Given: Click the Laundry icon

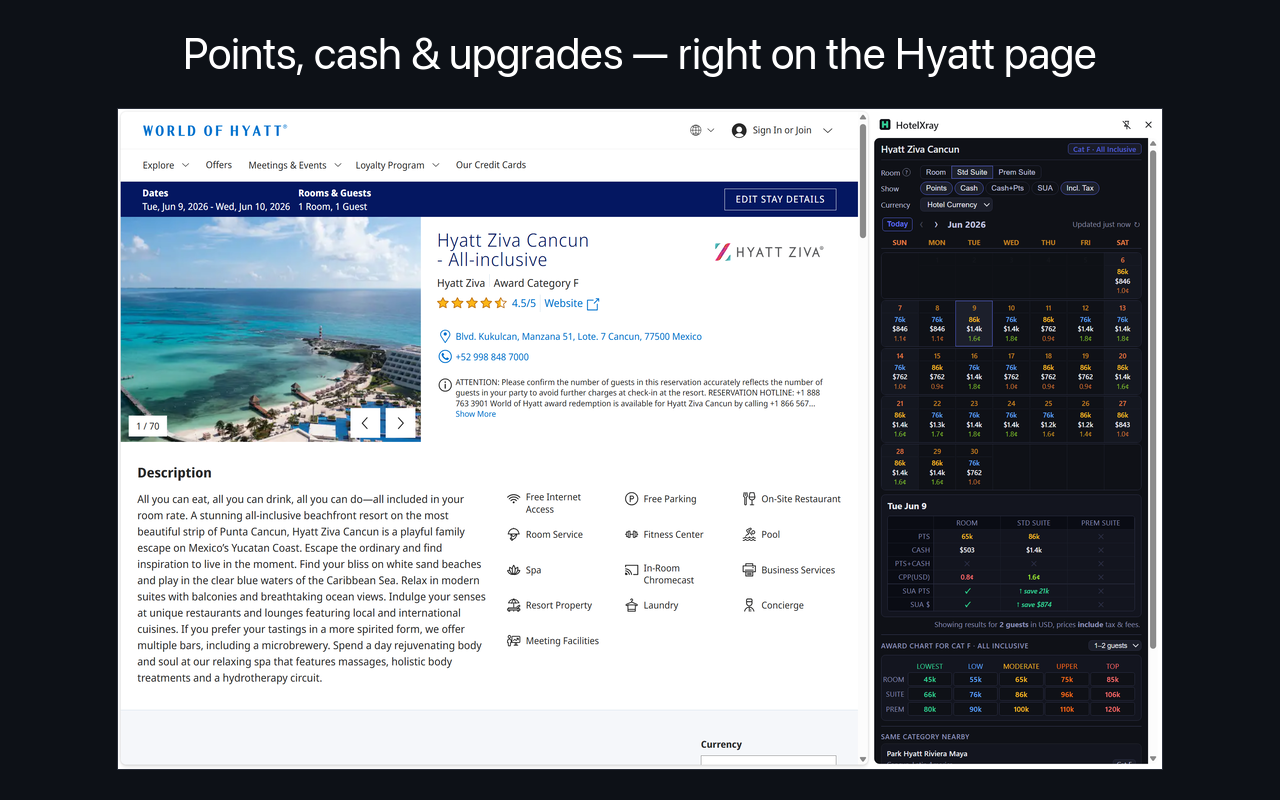Looking at the screenshot, I should tap(632, 605).
